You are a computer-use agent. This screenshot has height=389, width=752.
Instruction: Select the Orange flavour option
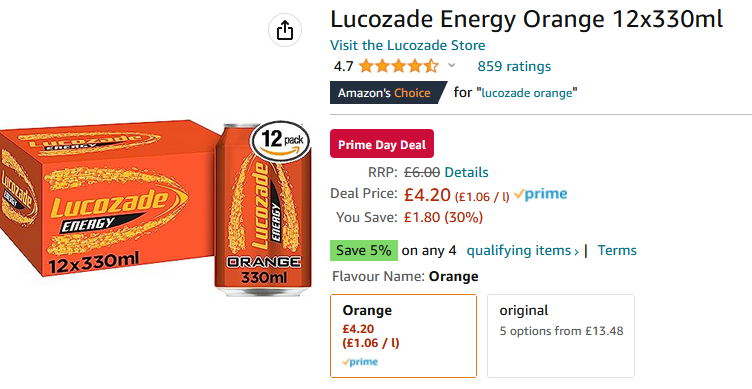tap(403, 336)
